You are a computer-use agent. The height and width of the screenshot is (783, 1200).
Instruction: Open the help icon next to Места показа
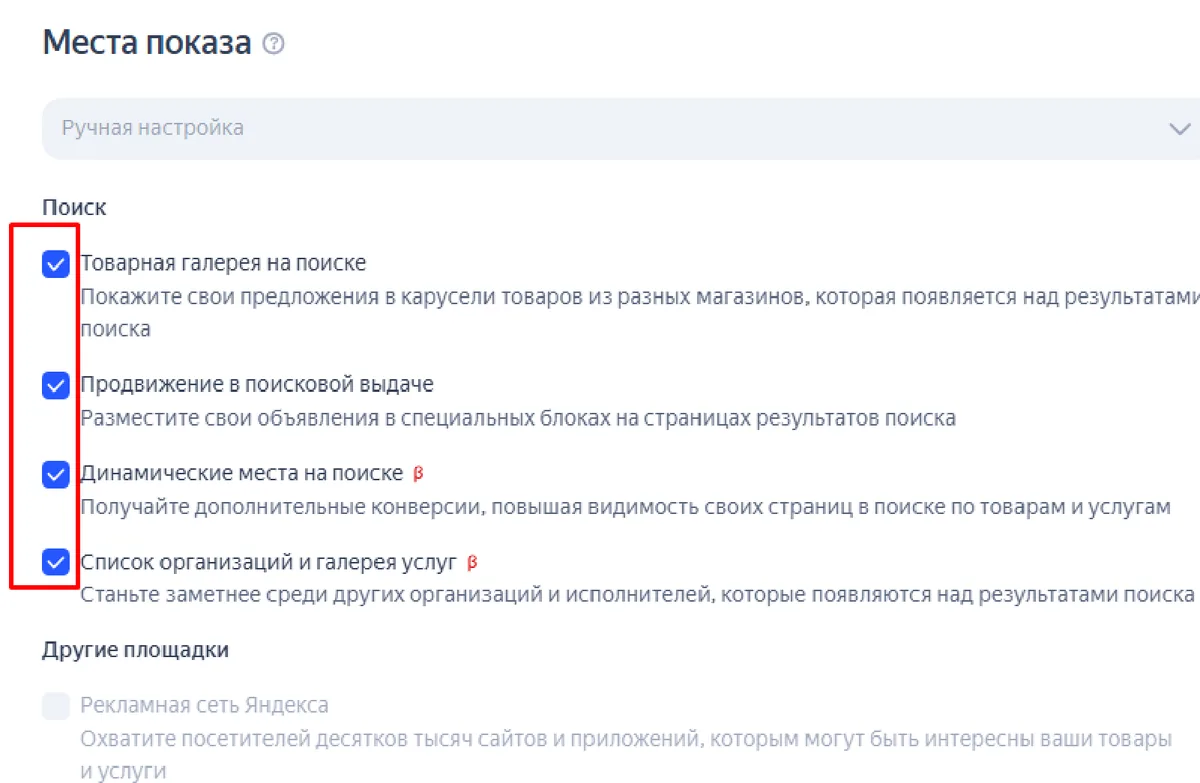point(273,45)
